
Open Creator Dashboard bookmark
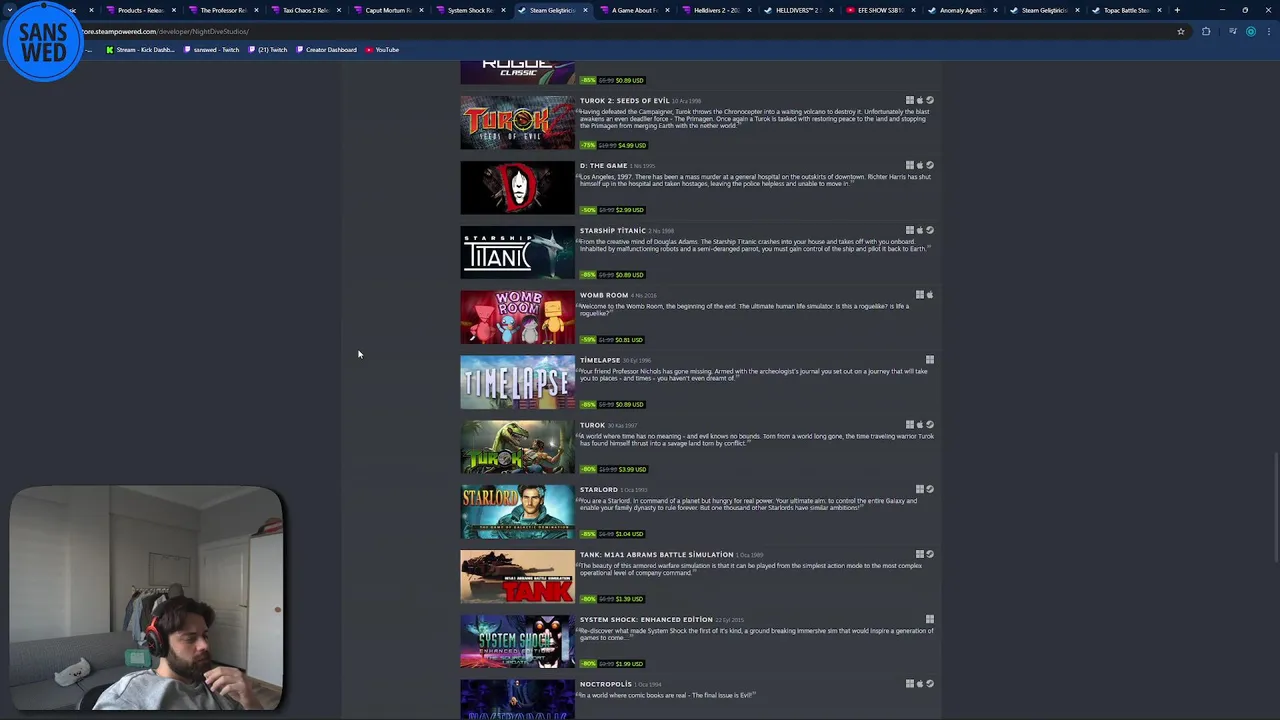click(x=326, y=49)
